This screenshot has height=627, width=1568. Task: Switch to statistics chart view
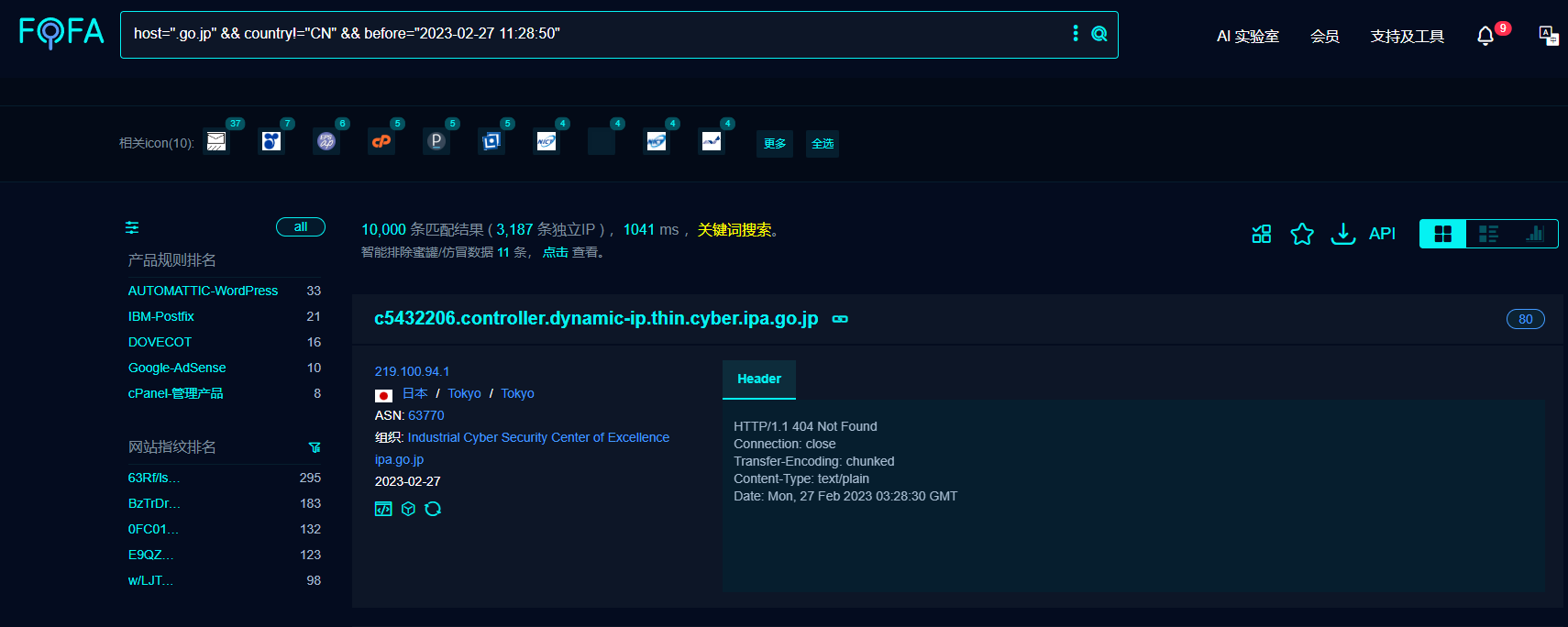pos(1534,234)
